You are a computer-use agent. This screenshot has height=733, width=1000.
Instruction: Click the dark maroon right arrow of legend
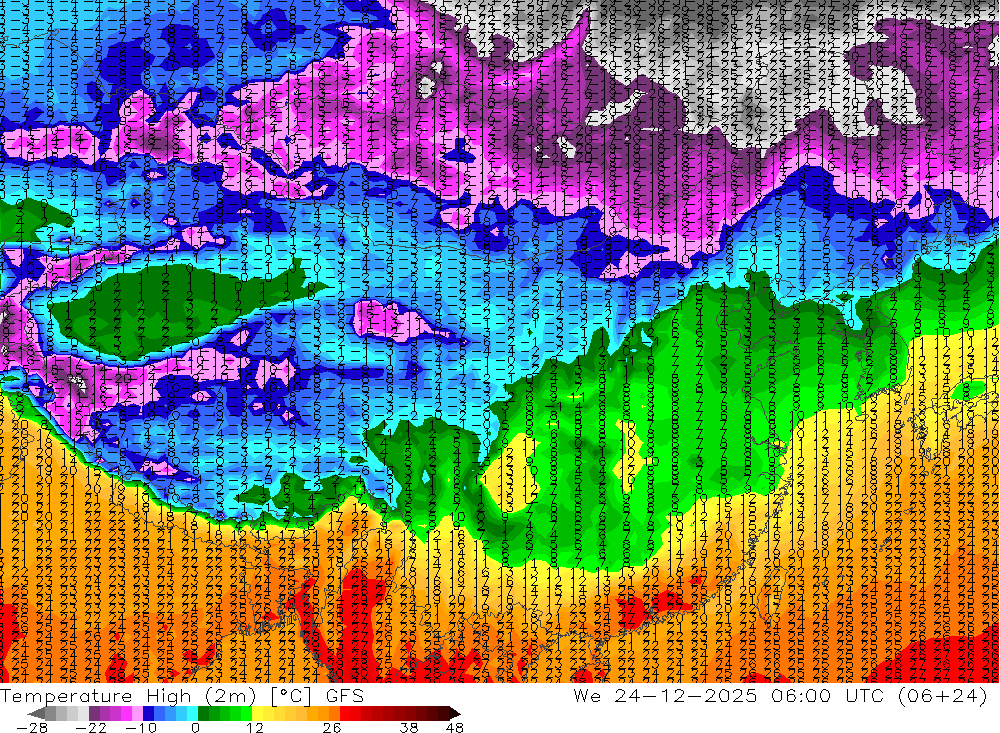point(455,714)
